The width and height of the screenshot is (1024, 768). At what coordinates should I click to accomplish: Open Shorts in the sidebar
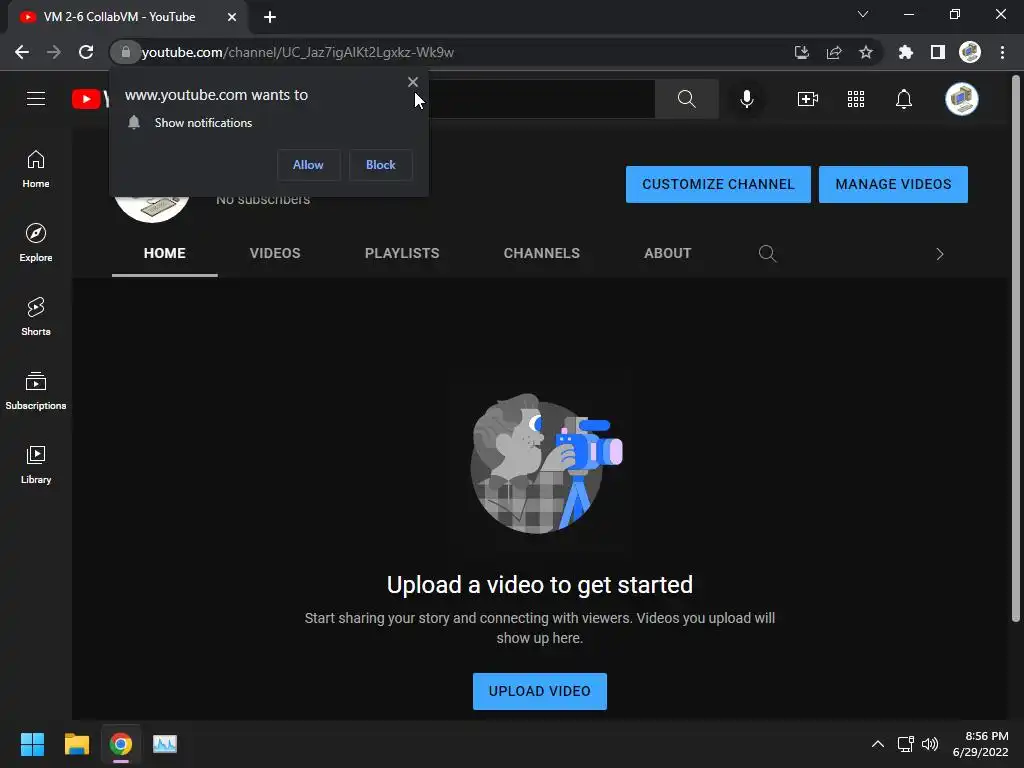pyautogui.click(x=36, y=317)
